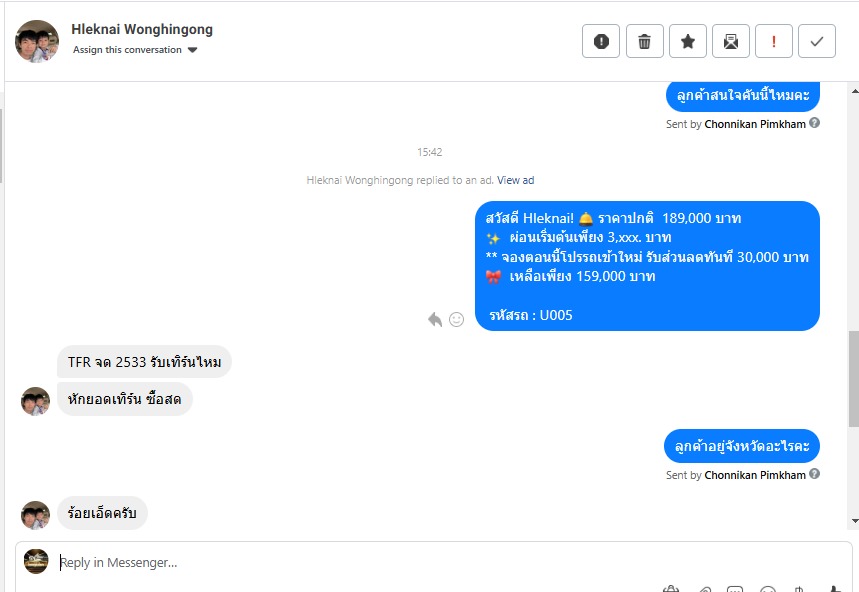
Task: Click the dropdown arrow next to Assign
Action: (x=192, y=50)
